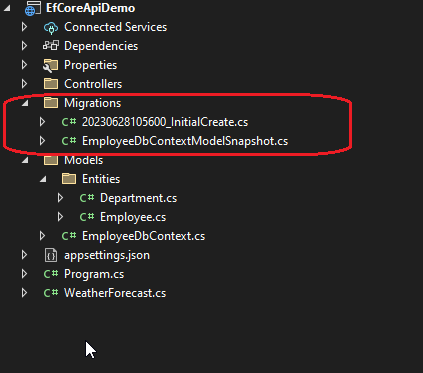423x373 pixels.
Task: Open the Department.cs file name
Action: (x=138, y=198)
